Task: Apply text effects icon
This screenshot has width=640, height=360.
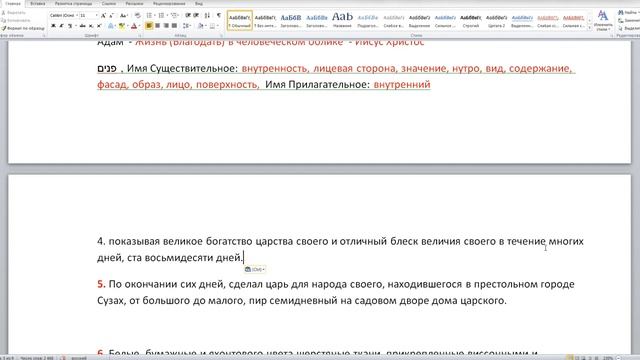Action: point(111,26)
